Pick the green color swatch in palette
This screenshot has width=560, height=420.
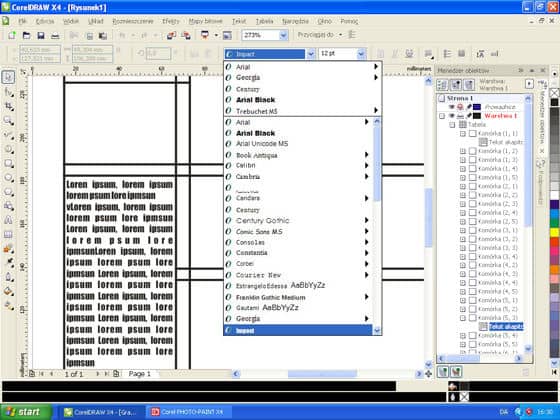tap(554, 224)
